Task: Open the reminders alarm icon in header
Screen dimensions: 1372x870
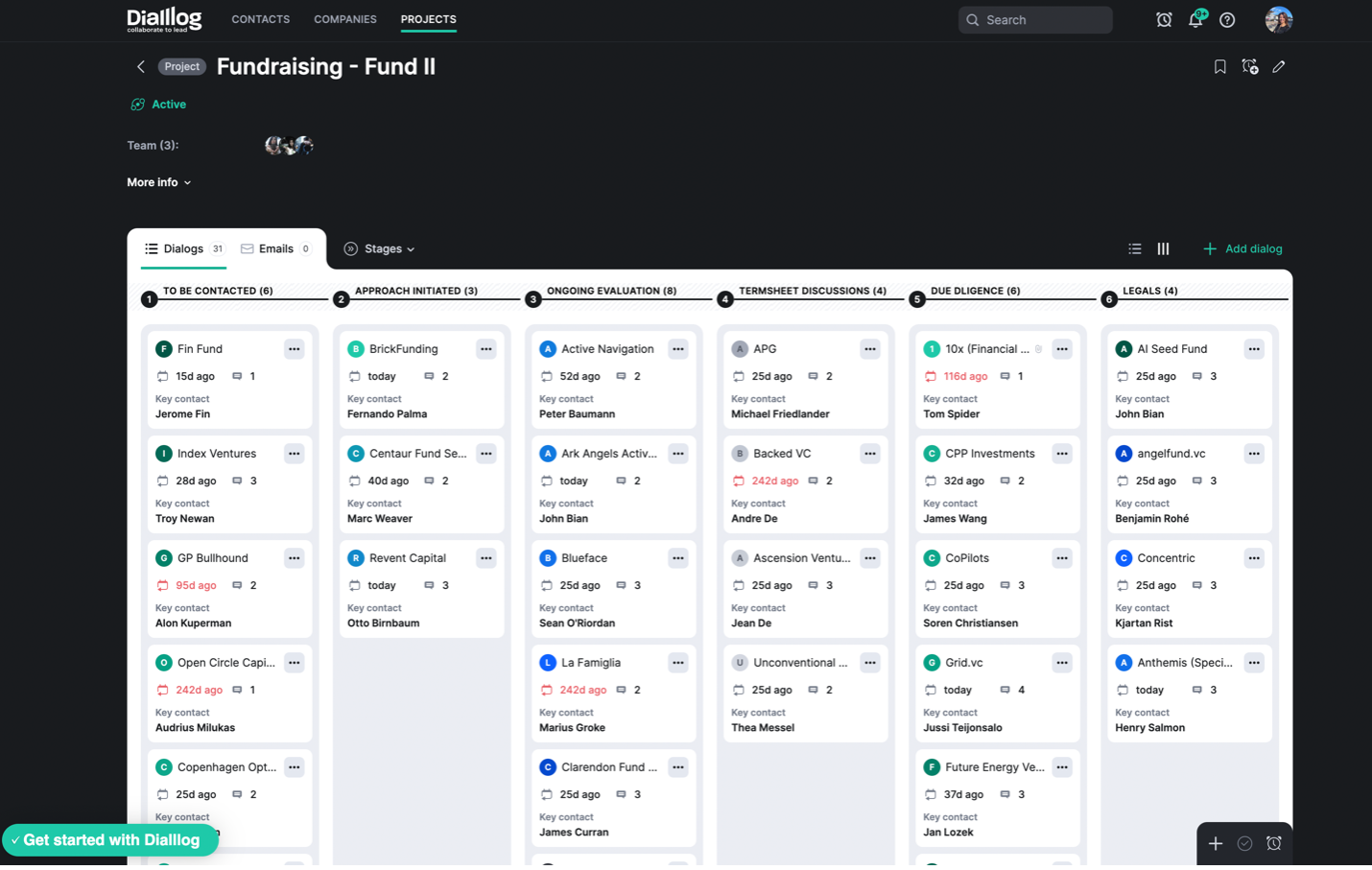Action: click(1164, 19)
